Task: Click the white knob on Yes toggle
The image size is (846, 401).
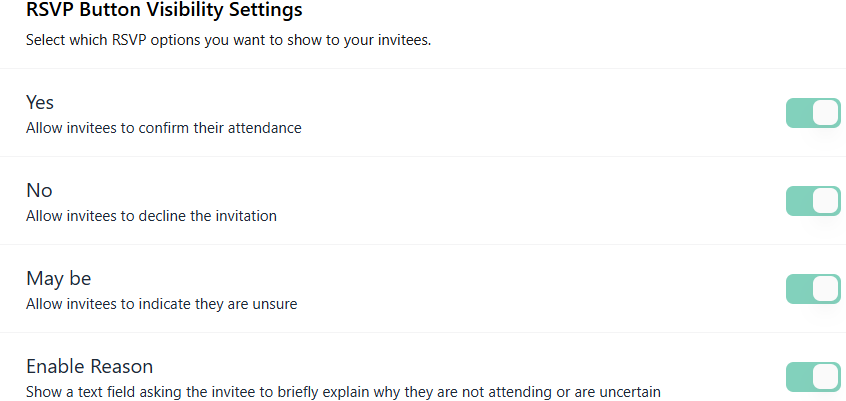Action: (825, 113)
